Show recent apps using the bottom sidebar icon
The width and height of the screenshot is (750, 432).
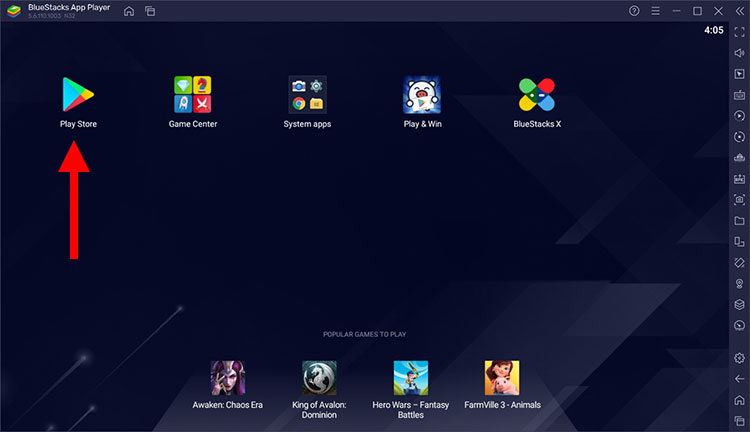tap(739, 421)
